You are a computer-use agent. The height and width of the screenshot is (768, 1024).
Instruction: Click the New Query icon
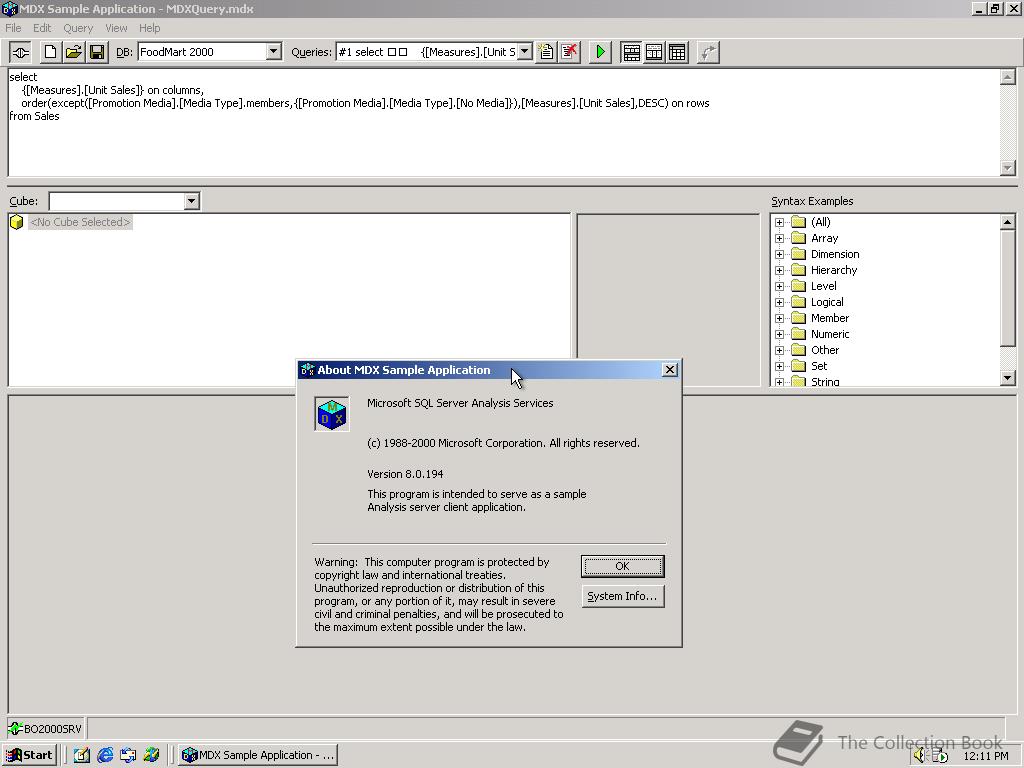click(x=546, y=52)
